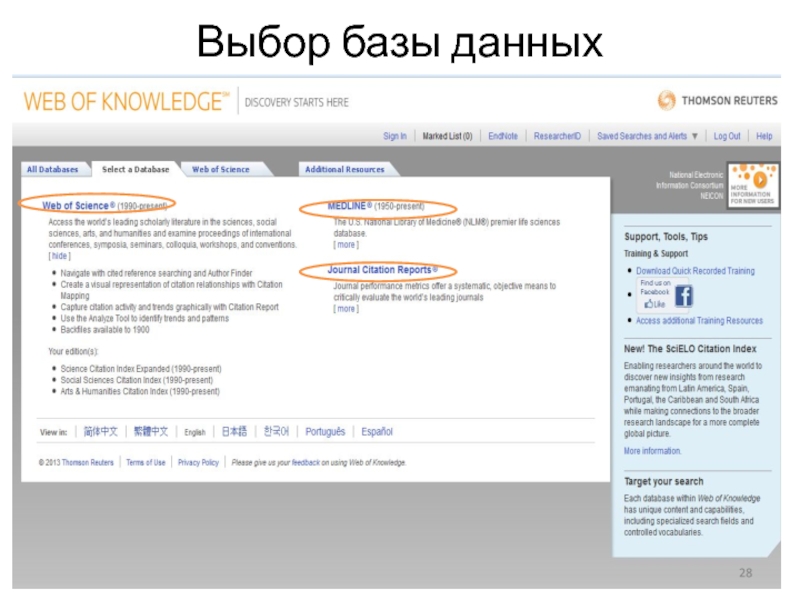800x600 pixels.
Task: Open the MEDLINE database link
Action: click(349, 206)
